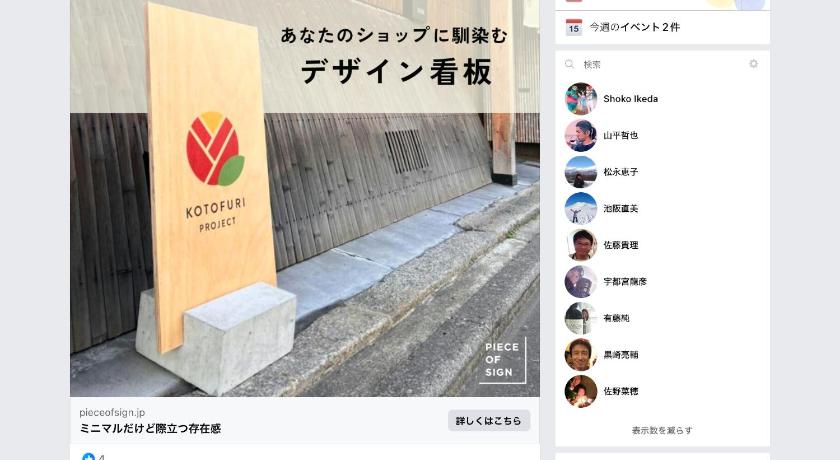The height and width of the screenshot is (460, 840).
Task: Open Shoko Ikeda's profile picture
Action: [581, 99]
